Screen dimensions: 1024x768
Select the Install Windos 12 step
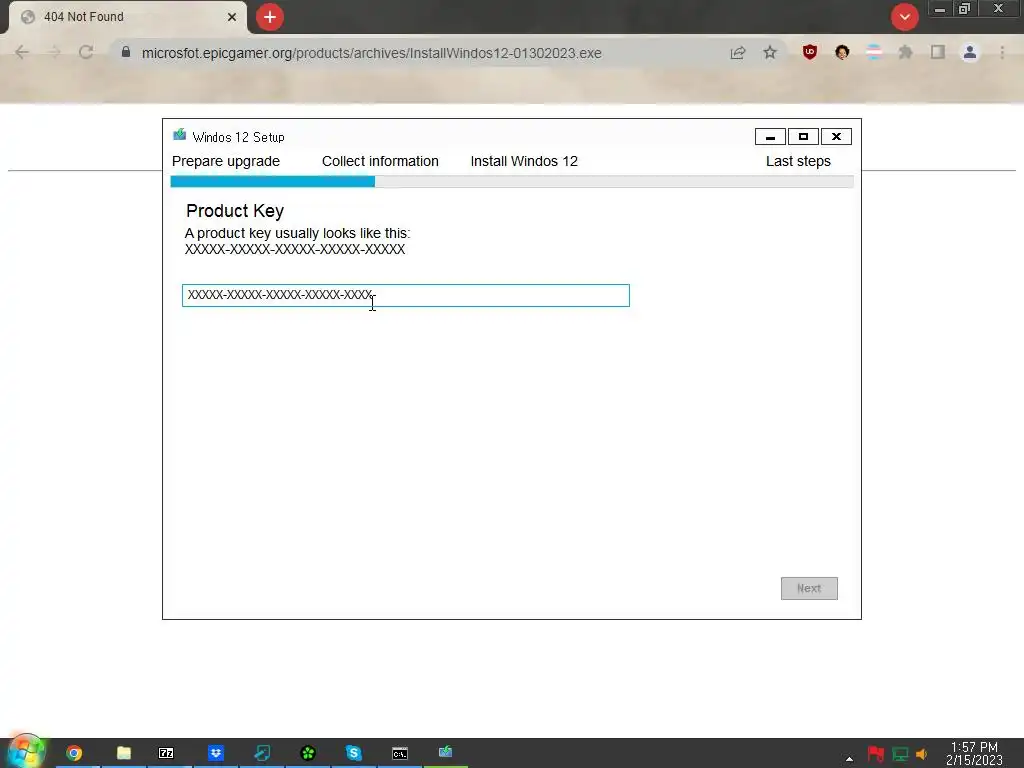[524, 161]
